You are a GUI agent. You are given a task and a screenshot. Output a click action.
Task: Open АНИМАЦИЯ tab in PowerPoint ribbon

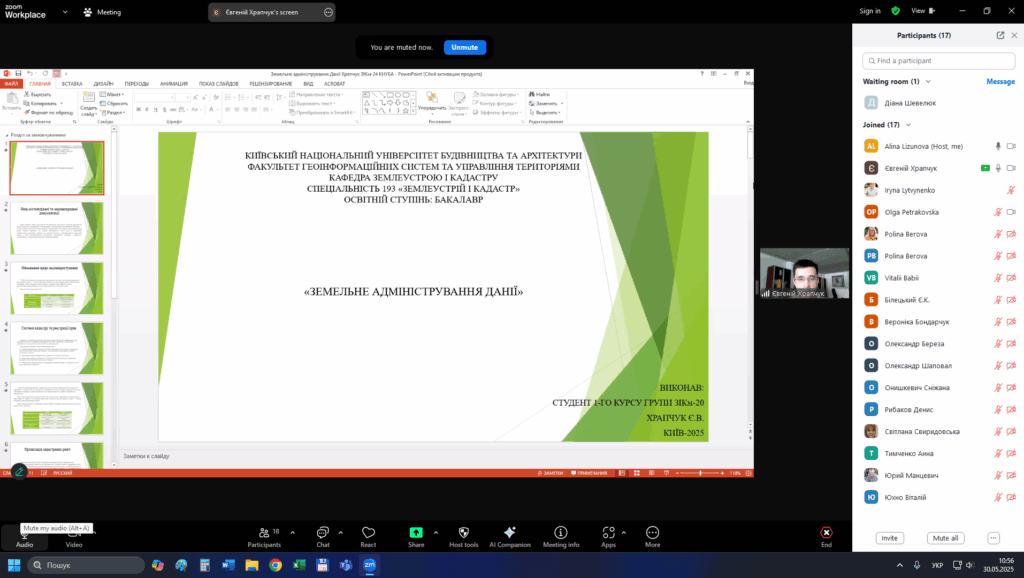click(174, 84)
